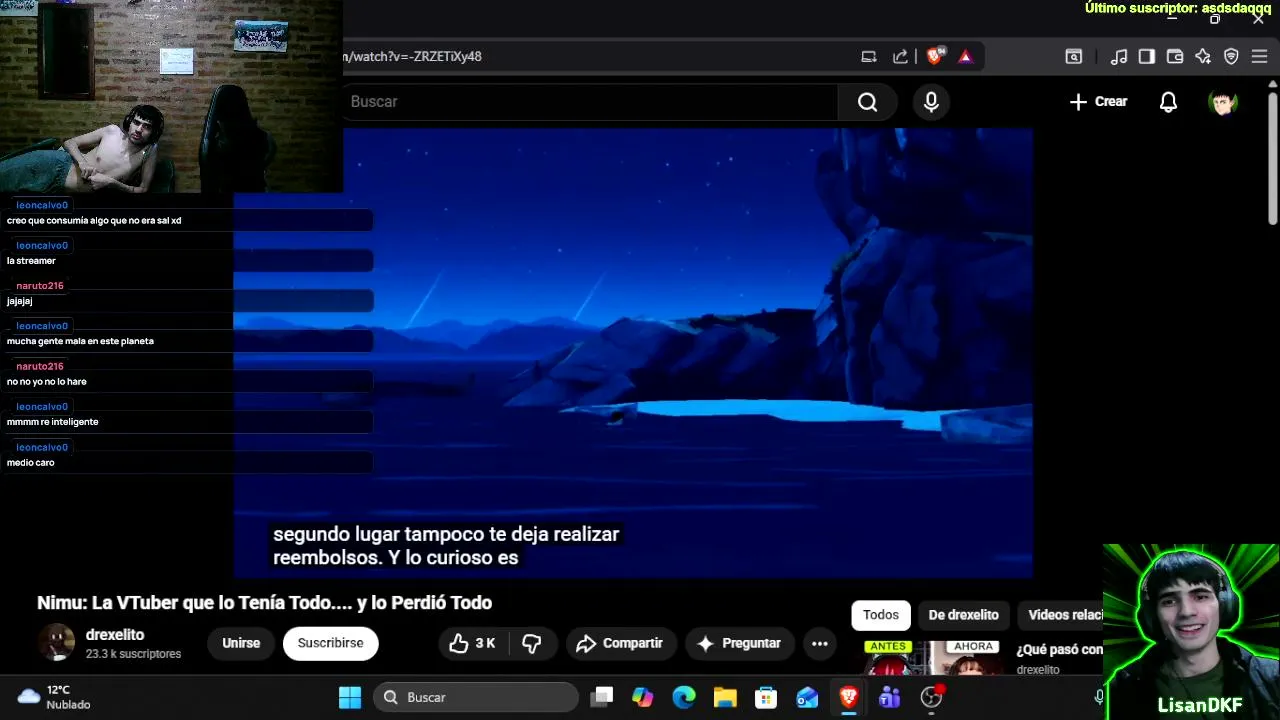This screenshot has height=720, width=1280.
Task: Open the ¿Qué pasó con recommended video title
Action: [1059, 650]
